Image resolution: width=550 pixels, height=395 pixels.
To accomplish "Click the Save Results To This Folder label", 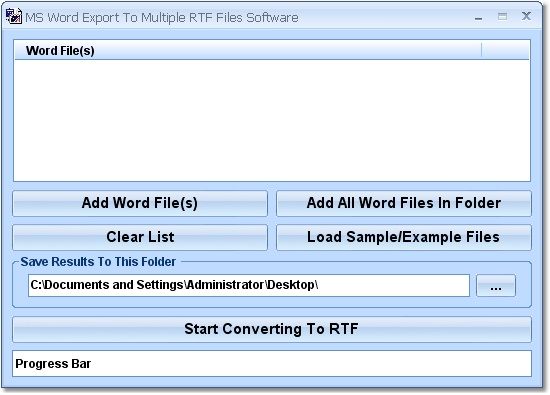I will coord(98,262).
